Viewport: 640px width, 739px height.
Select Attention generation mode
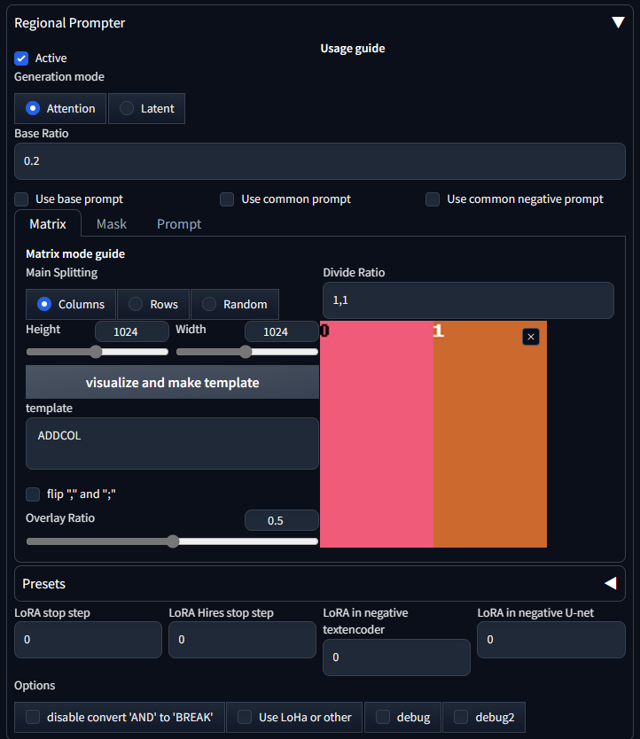click(60, 108)
